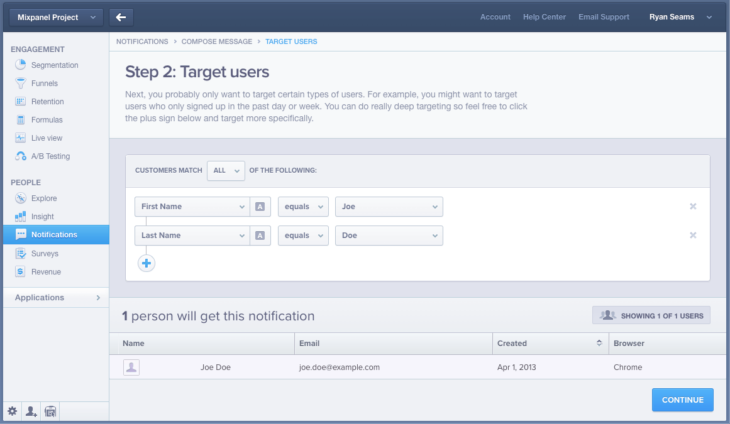This screenshot has width=730, height=424.
Task: Click the Retention grid icon
Action: [20, 101]
